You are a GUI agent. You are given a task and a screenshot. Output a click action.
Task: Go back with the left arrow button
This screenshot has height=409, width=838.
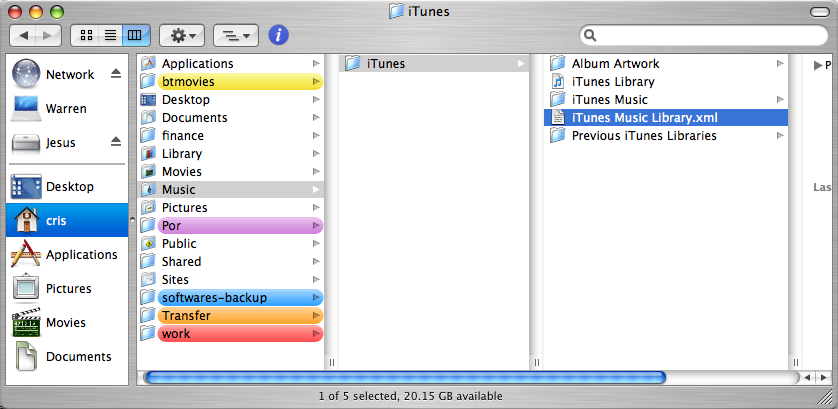[x=24, y=35]
